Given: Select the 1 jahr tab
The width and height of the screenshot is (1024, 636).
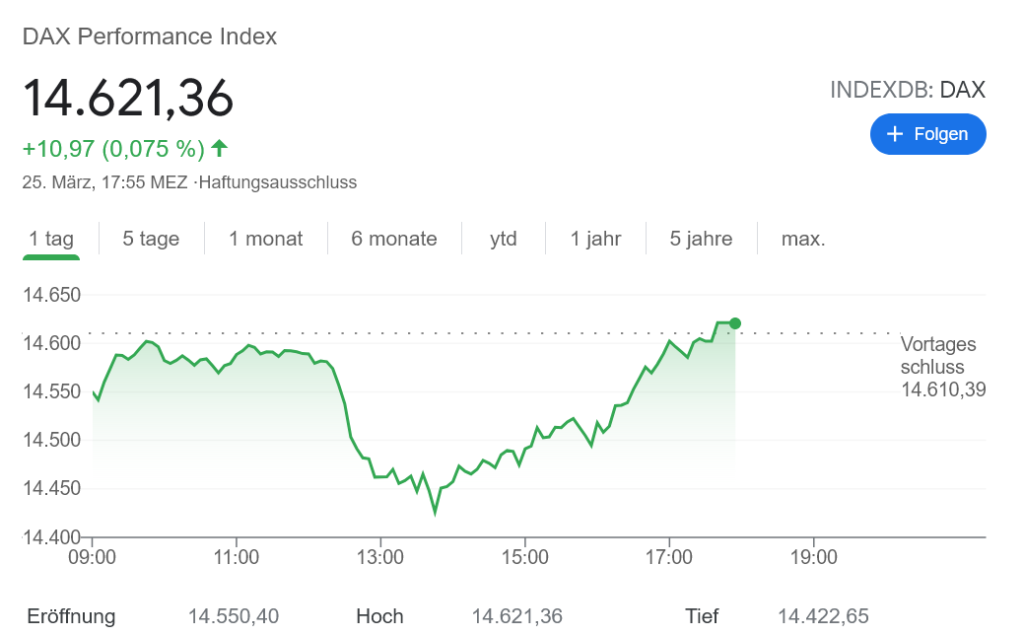Looking at the screenshot, I should click(595, 239).
